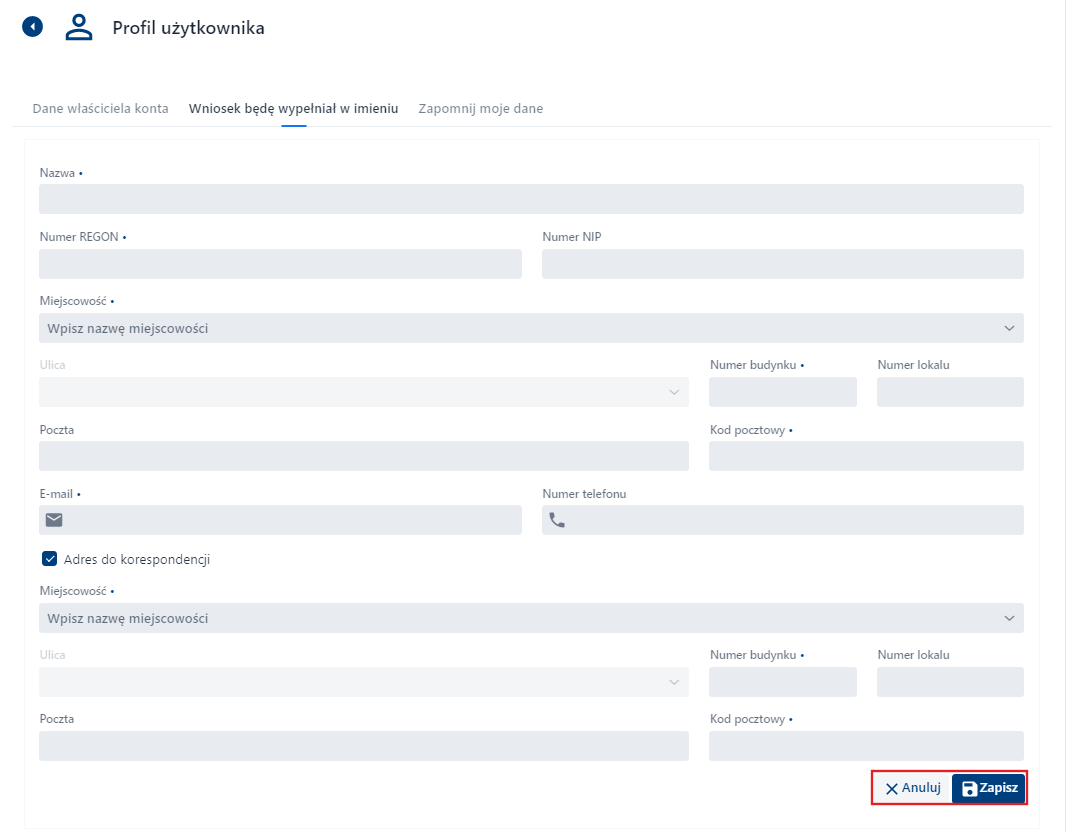Uncheck the Adres do korespondencji checkbox
Image resolution: width=1066 pixels, height=832 pixels.
49,559
